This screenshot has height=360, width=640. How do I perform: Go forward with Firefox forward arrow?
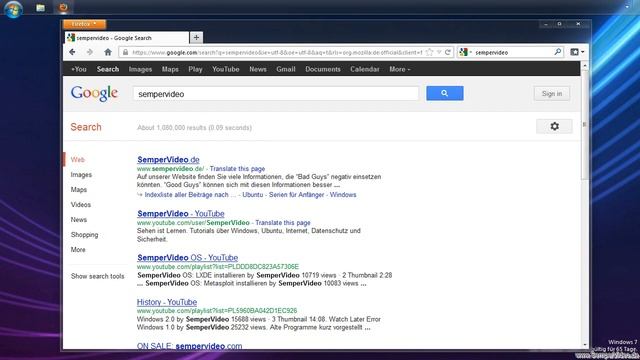tap(89, 52)
